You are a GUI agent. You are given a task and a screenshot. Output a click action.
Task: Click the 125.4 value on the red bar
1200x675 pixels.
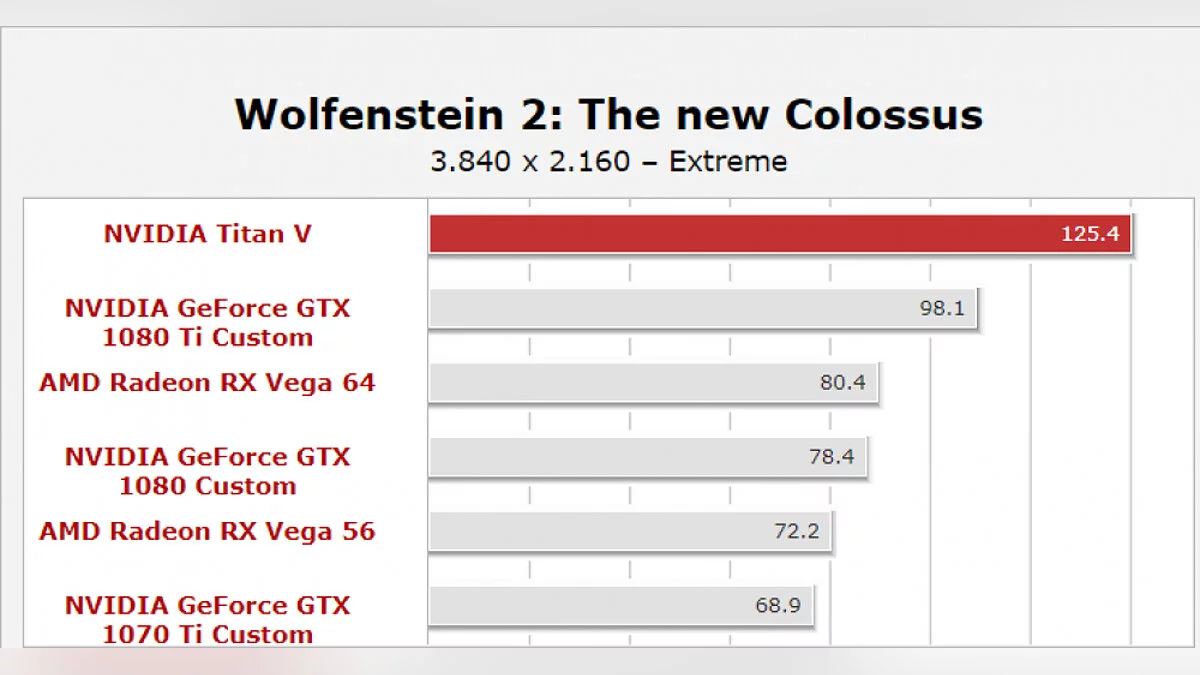pyautogui.click(x=1090, y=235)
